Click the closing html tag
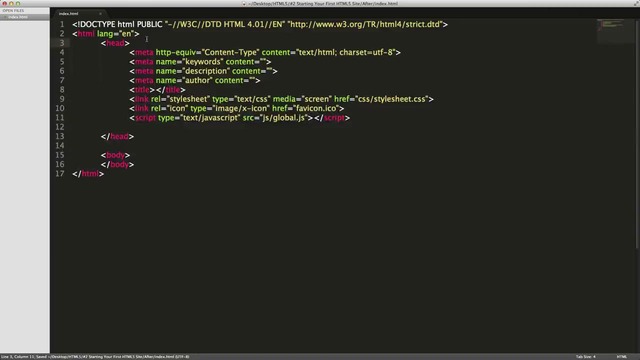Image resolution: width=640 pixels, height=360 pixels. pos(88,174)
